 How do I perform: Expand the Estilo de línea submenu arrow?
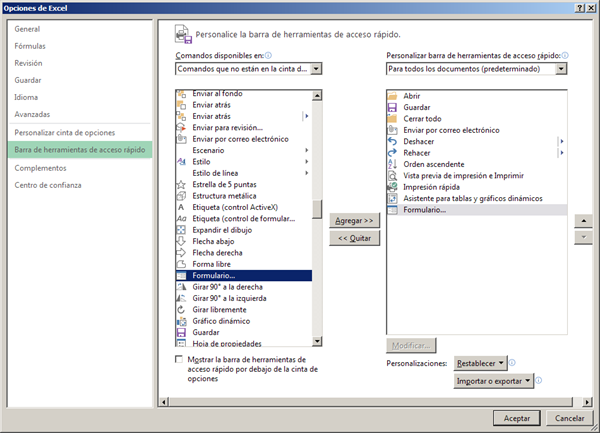pyautogui.click(x=307, y=173)
